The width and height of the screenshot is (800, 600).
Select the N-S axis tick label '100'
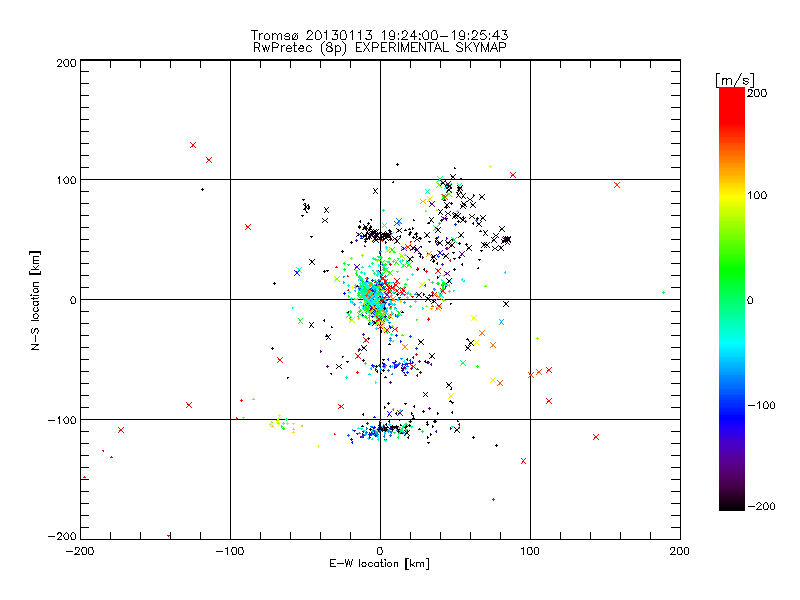click(67, 180)
